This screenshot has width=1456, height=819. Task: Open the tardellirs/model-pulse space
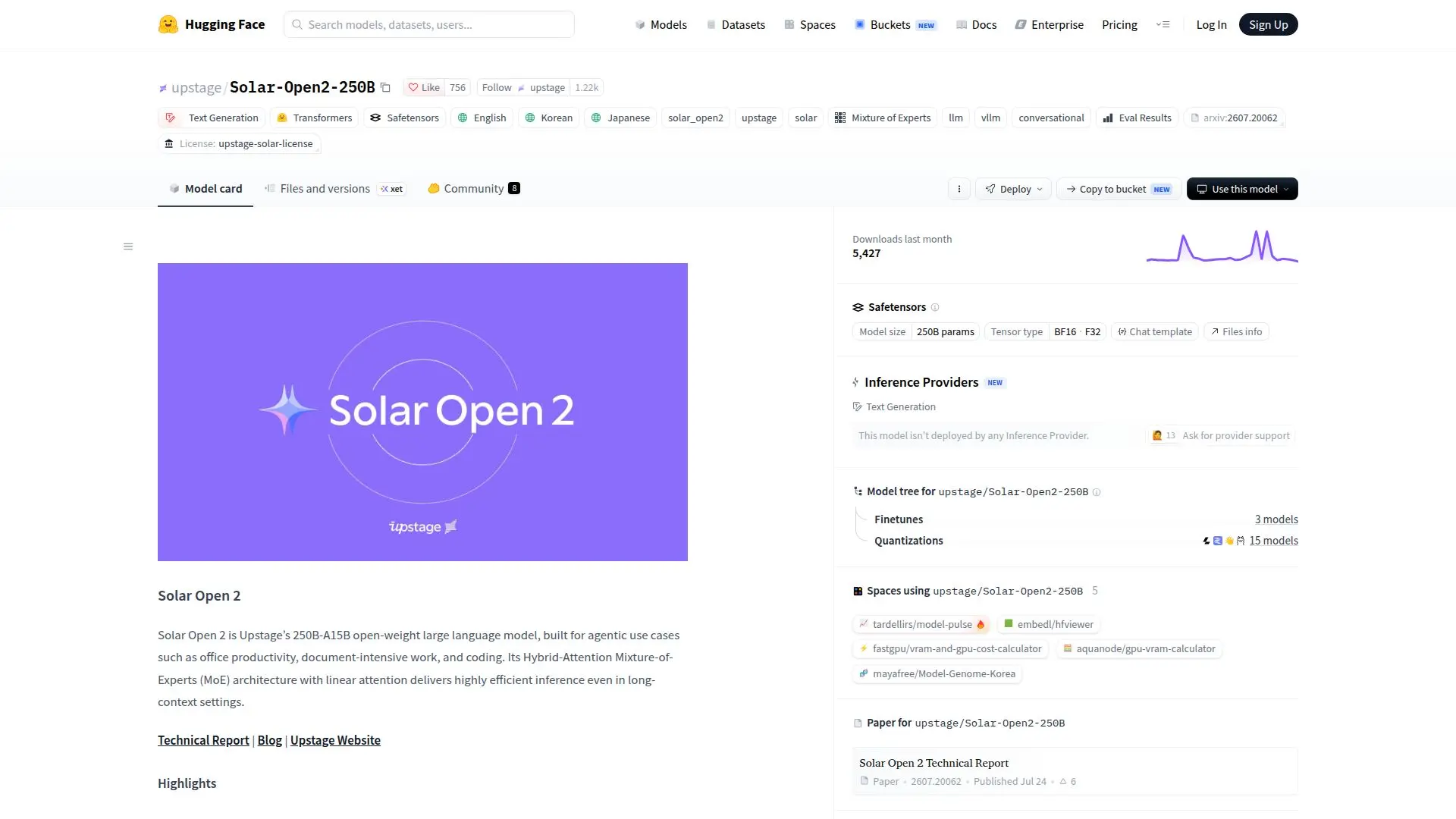pos(921,624)
